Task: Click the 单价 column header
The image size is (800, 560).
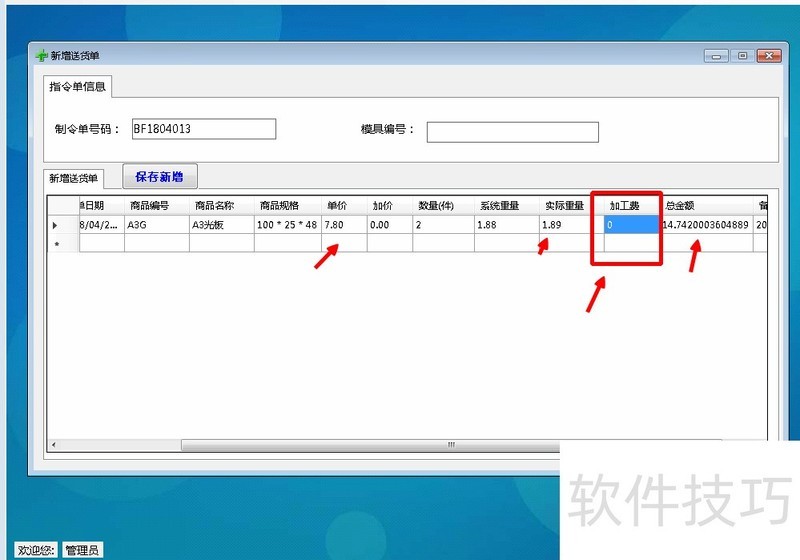Action: (x=344, y=205)
